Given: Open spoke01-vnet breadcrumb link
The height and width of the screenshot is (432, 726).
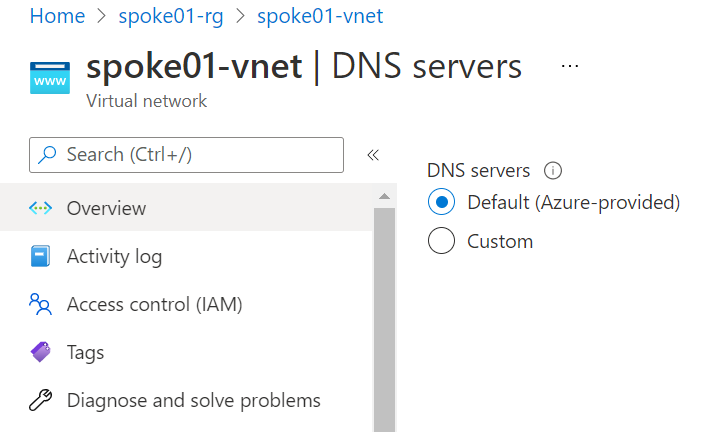Looking at the screenshot, I should click(x=320, y=16).
